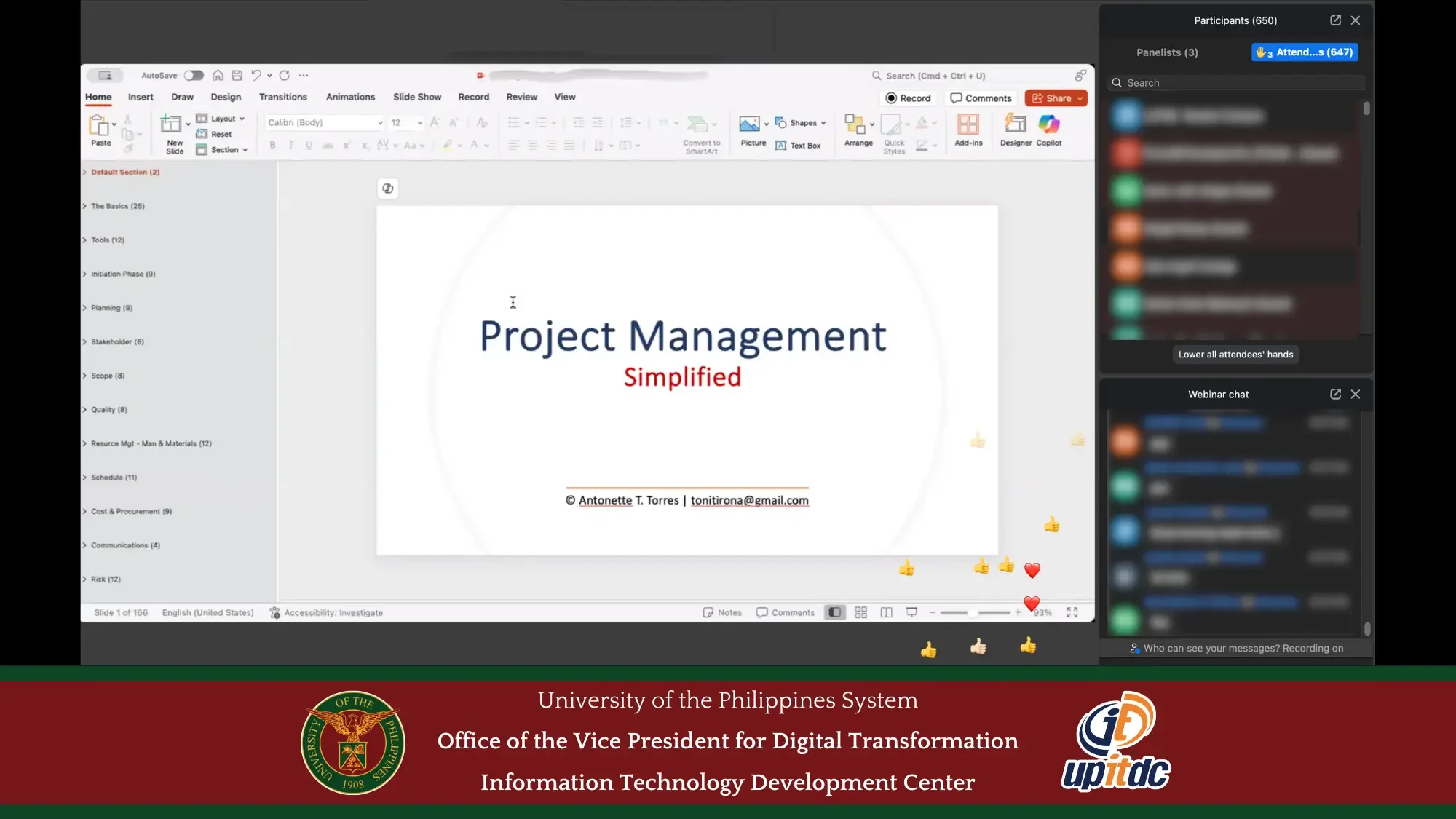The height and width of the screenshot is (819, 1456).
Task: Go to the Slide Show tab
Action: point(417,97)
